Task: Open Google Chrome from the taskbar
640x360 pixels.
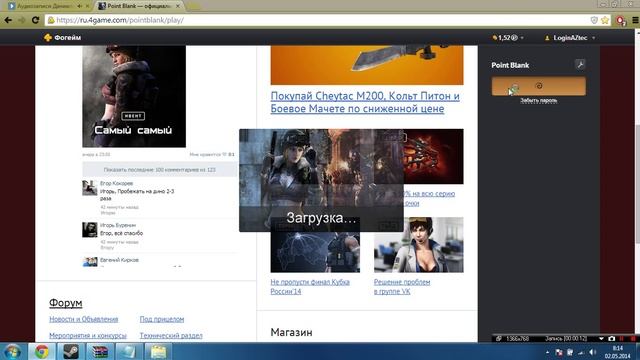Action: coord(41,351)
